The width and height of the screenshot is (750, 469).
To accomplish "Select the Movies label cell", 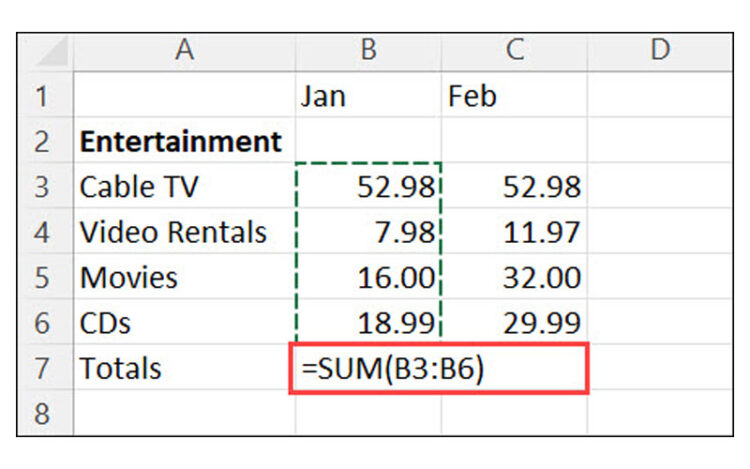I will pyautogui.click(x=184, y=277).
